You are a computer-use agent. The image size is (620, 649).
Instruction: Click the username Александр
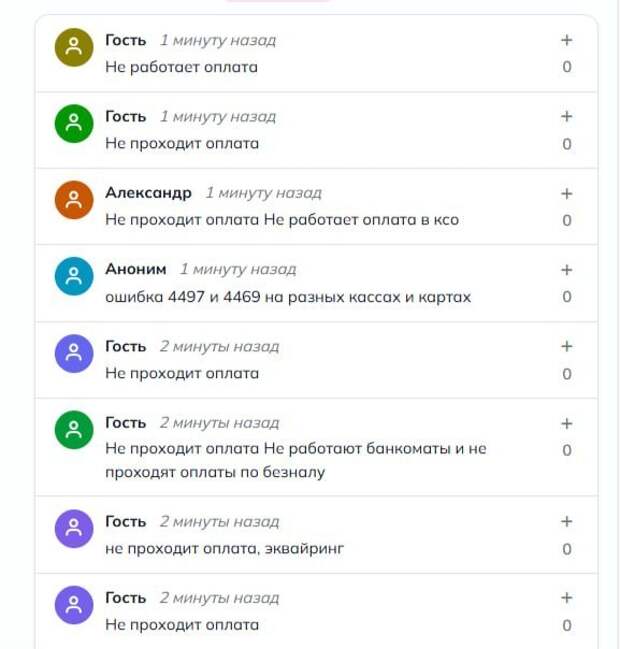(148, 193)
